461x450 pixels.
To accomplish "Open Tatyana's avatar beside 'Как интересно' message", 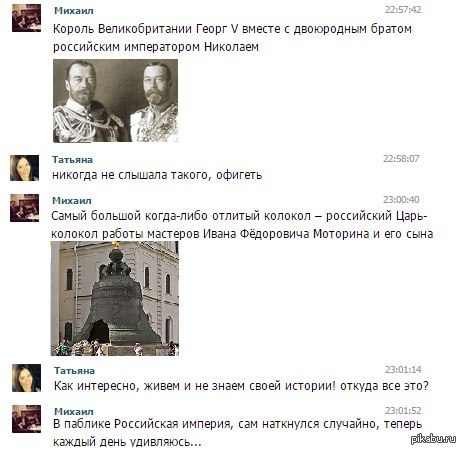I will pyautogui.click(x=27, y=378).
